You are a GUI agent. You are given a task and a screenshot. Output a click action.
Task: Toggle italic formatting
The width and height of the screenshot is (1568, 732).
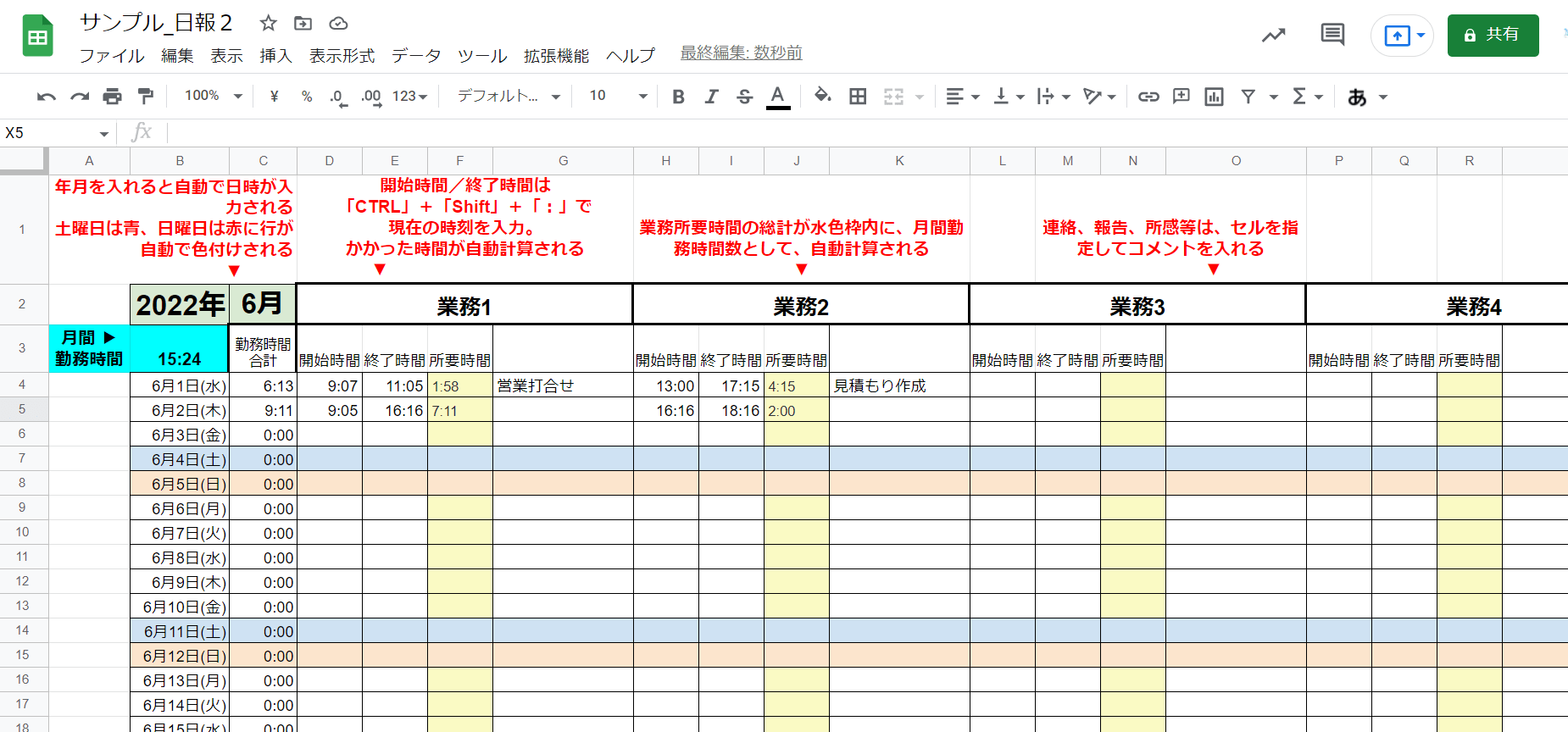[x=711, y=97]
